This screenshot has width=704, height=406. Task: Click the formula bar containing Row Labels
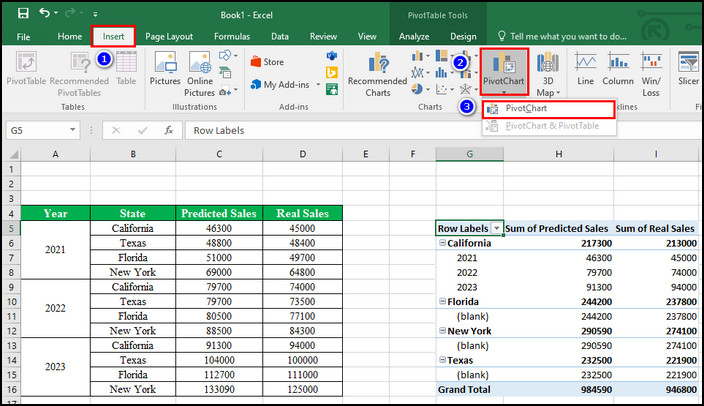tap(443, 131)
